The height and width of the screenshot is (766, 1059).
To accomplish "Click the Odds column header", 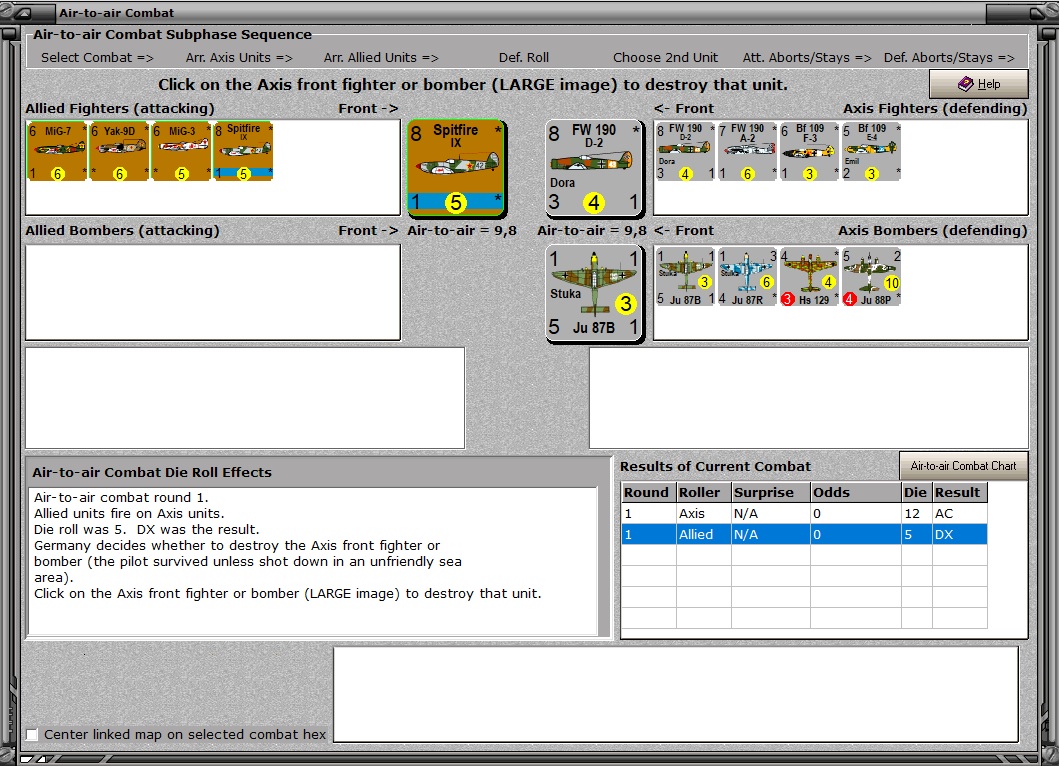I will 856,492.
